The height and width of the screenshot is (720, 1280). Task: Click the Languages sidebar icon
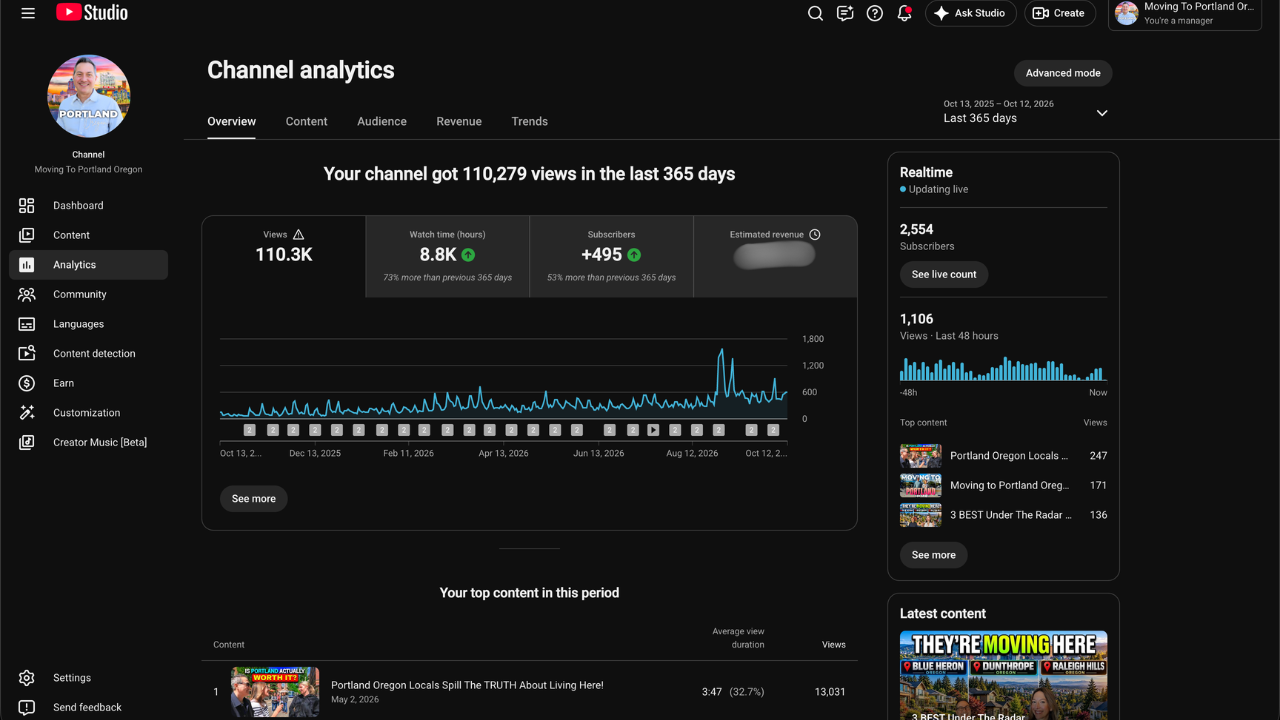coord(27,324)
